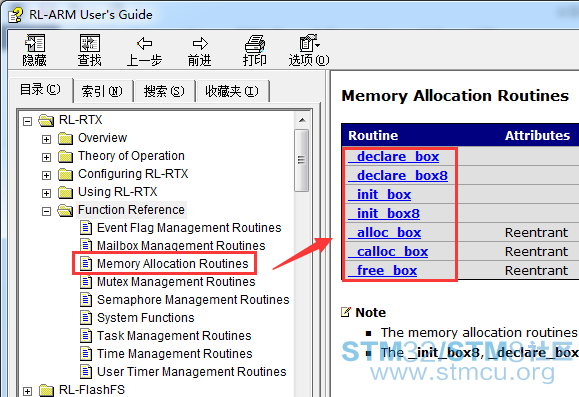
Task: Click the RL-ARM User's Guide title icon
Action: (16, 15)
